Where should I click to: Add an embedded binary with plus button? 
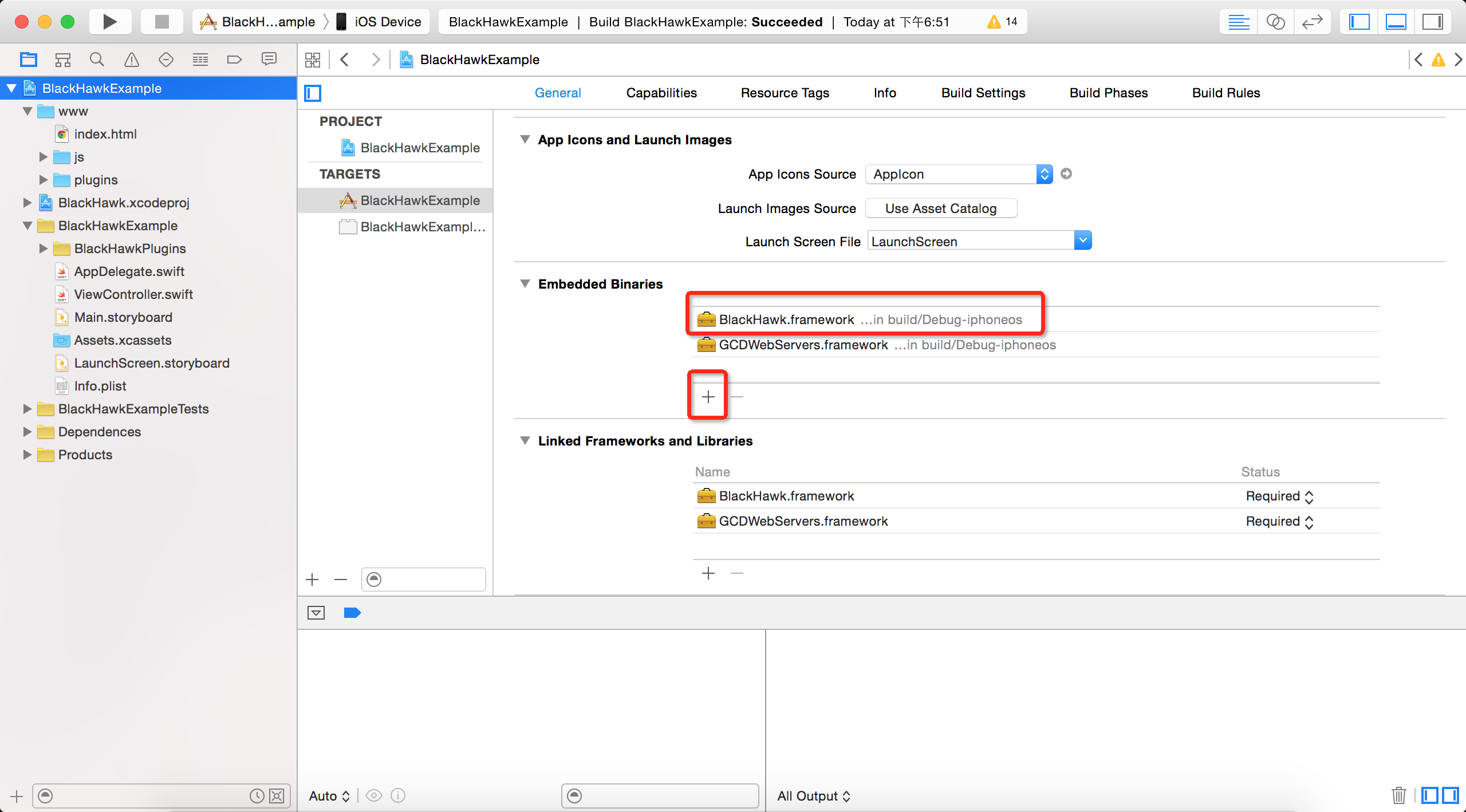pyautogui.click(x=708, y=397)
